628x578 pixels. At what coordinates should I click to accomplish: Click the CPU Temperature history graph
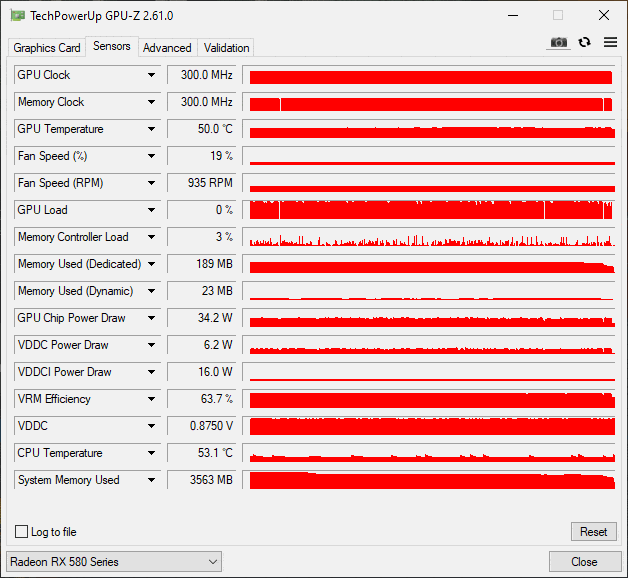click(x=429, y=453)
